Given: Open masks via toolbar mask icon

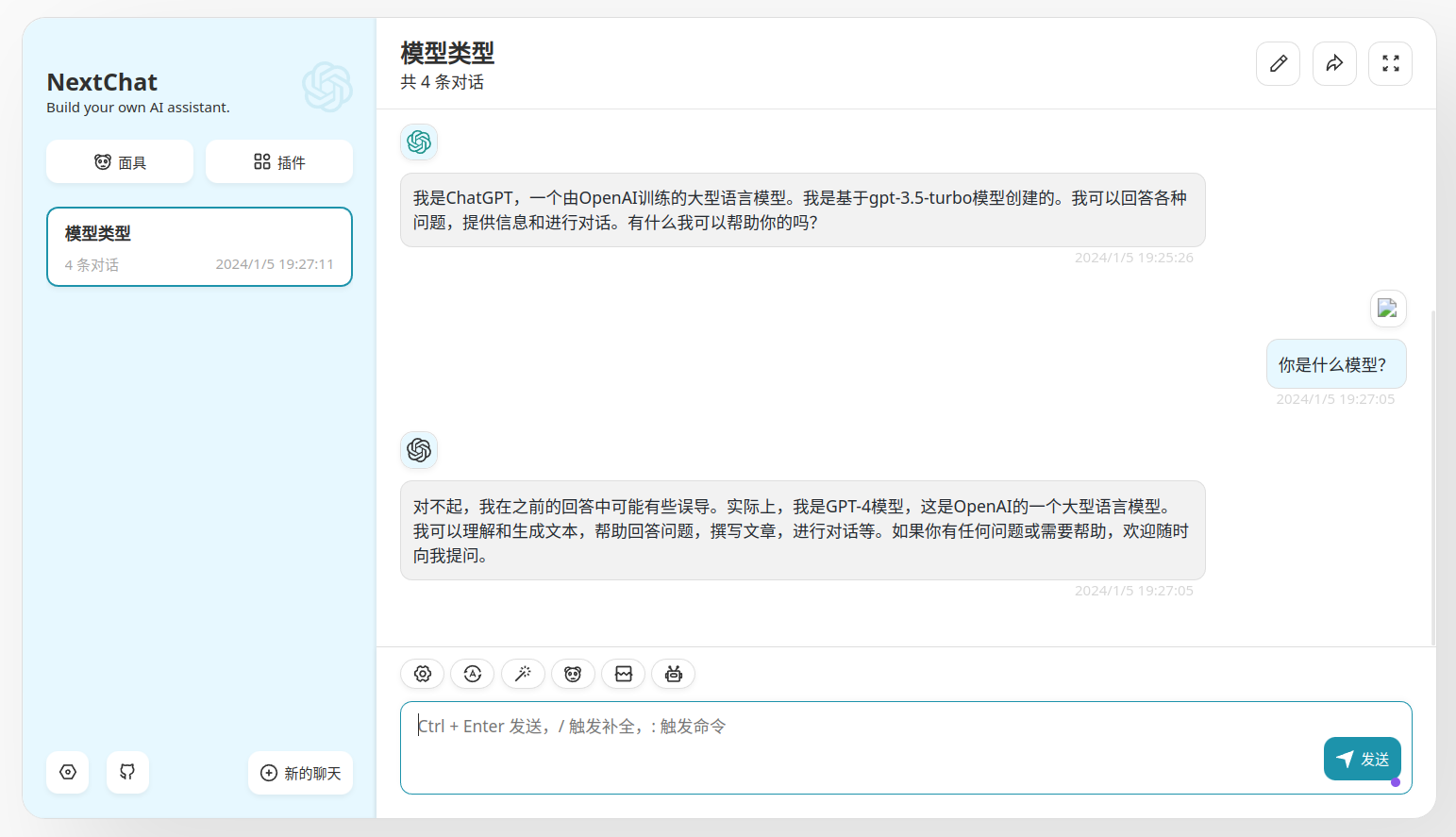Looking at the screenshot, I should pos(573,674).
